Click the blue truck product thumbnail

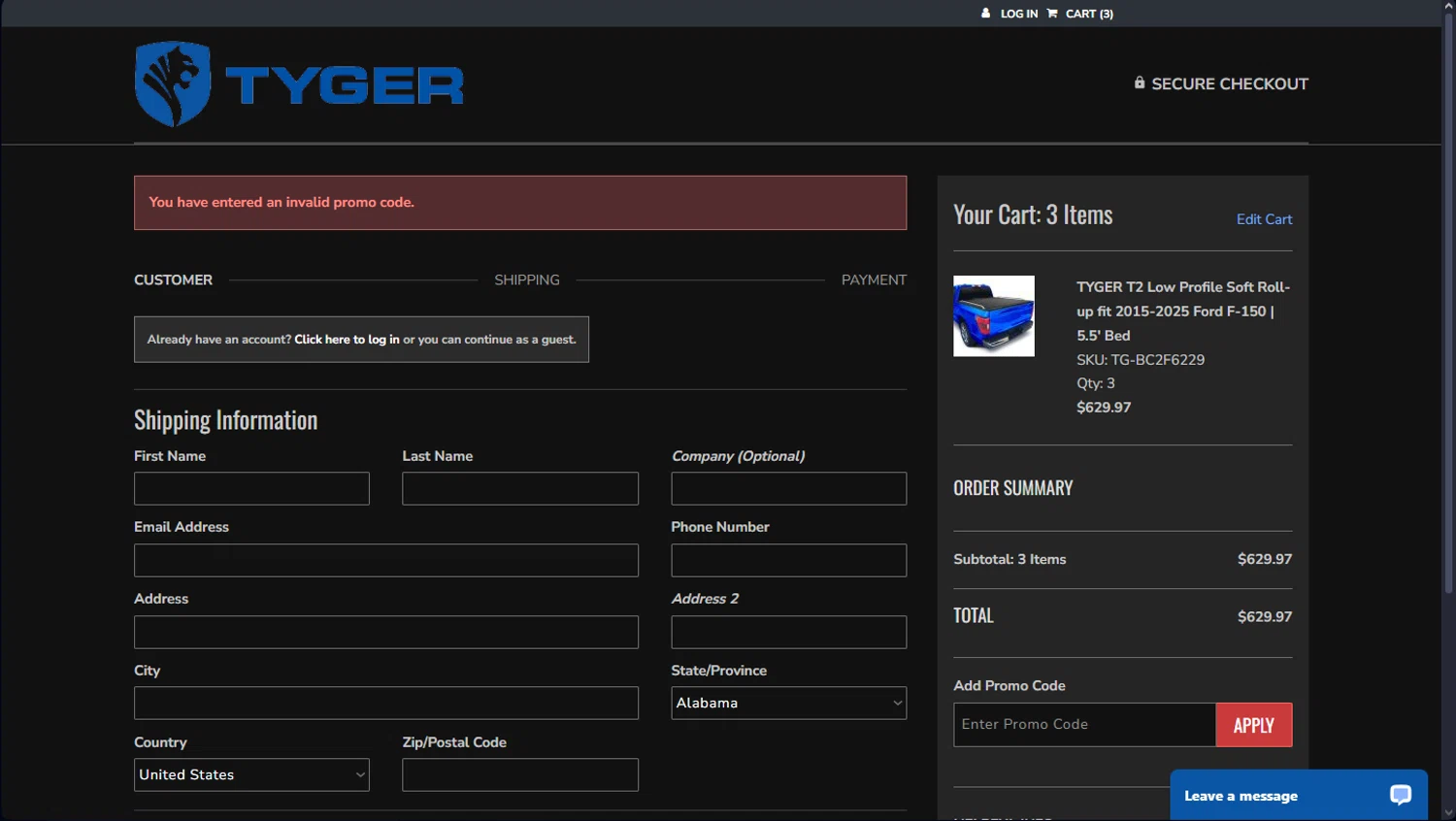click(x=994, y=316)
